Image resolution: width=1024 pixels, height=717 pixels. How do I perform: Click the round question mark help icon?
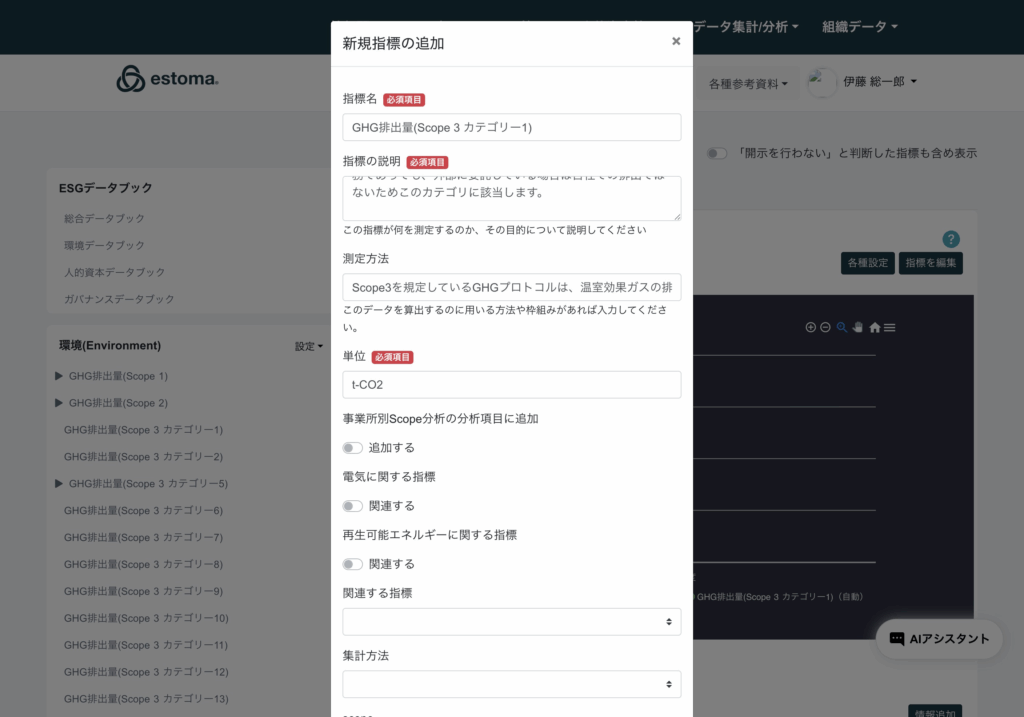click(x=951, y=239)
